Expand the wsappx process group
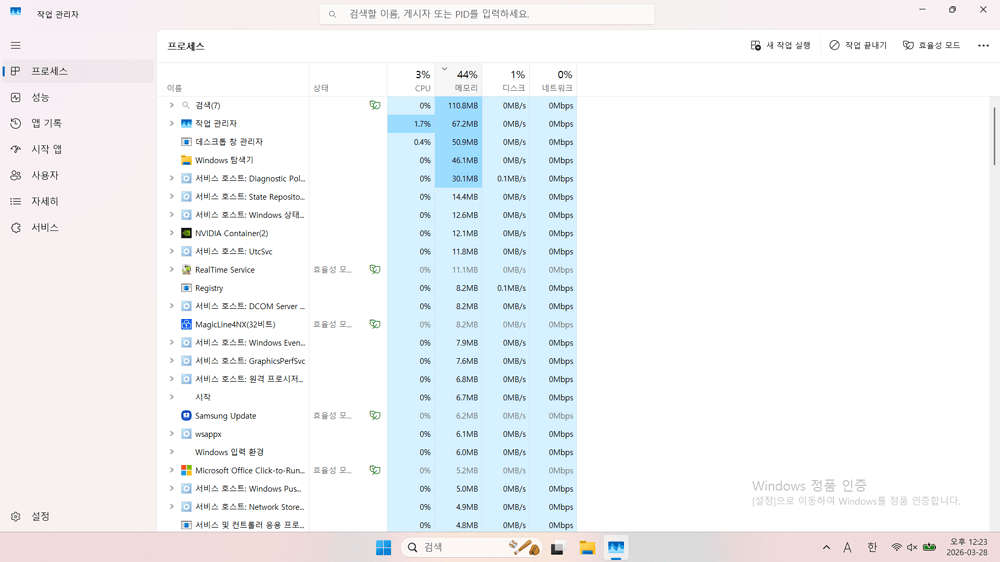 click(x=171, y=434)
